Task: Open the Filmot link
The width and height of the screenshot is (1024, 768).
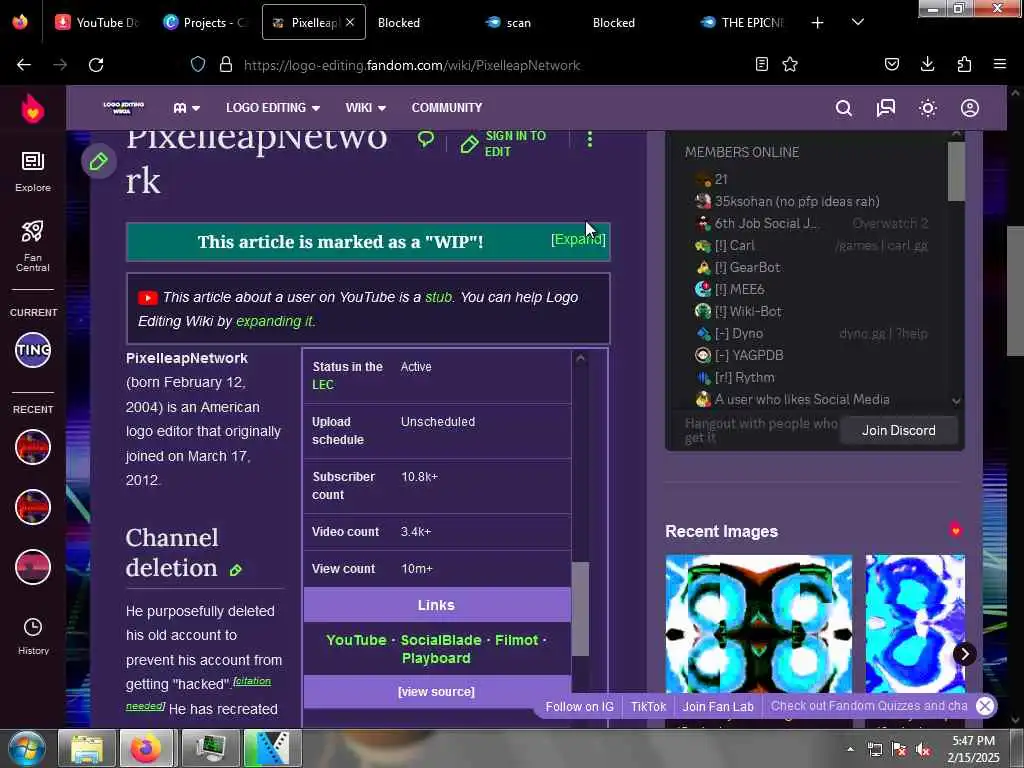Action: [x=516, y=640]
